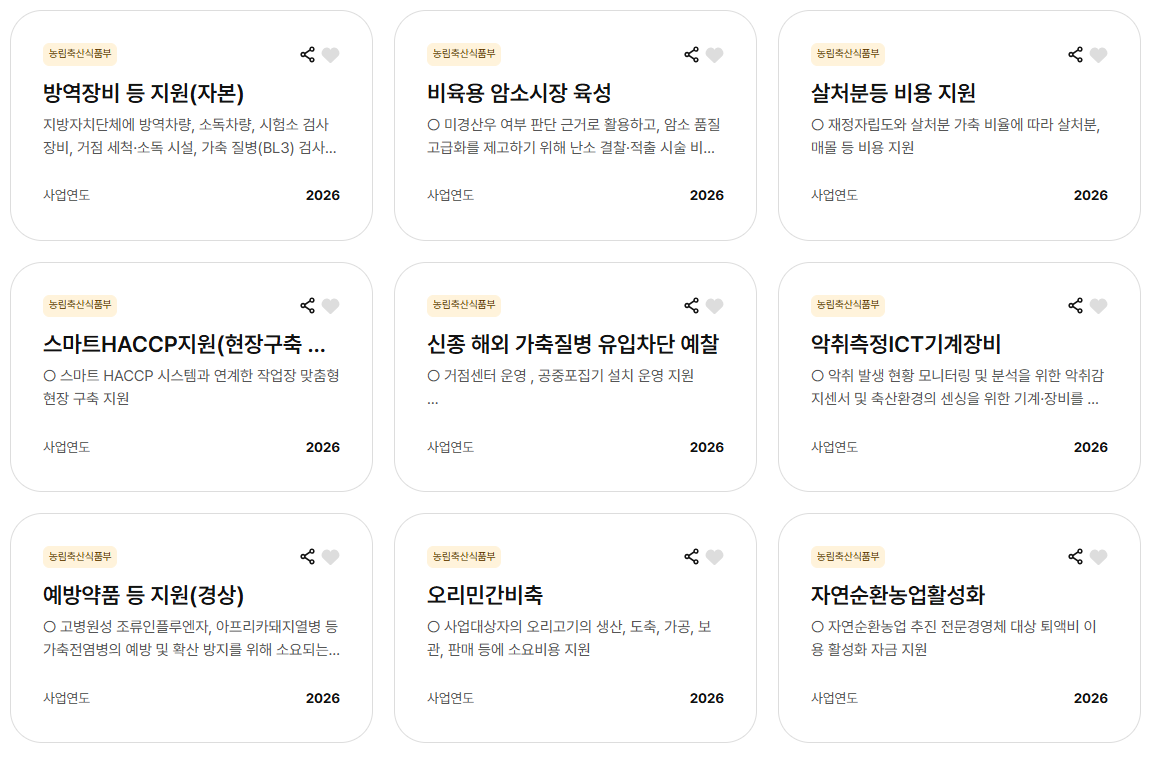Image resolution: width=1152 pixels, height=757 pixels.
Task: Favorite the 방역장비 등 지원(자본) card
Action: (x=331, y=55)
